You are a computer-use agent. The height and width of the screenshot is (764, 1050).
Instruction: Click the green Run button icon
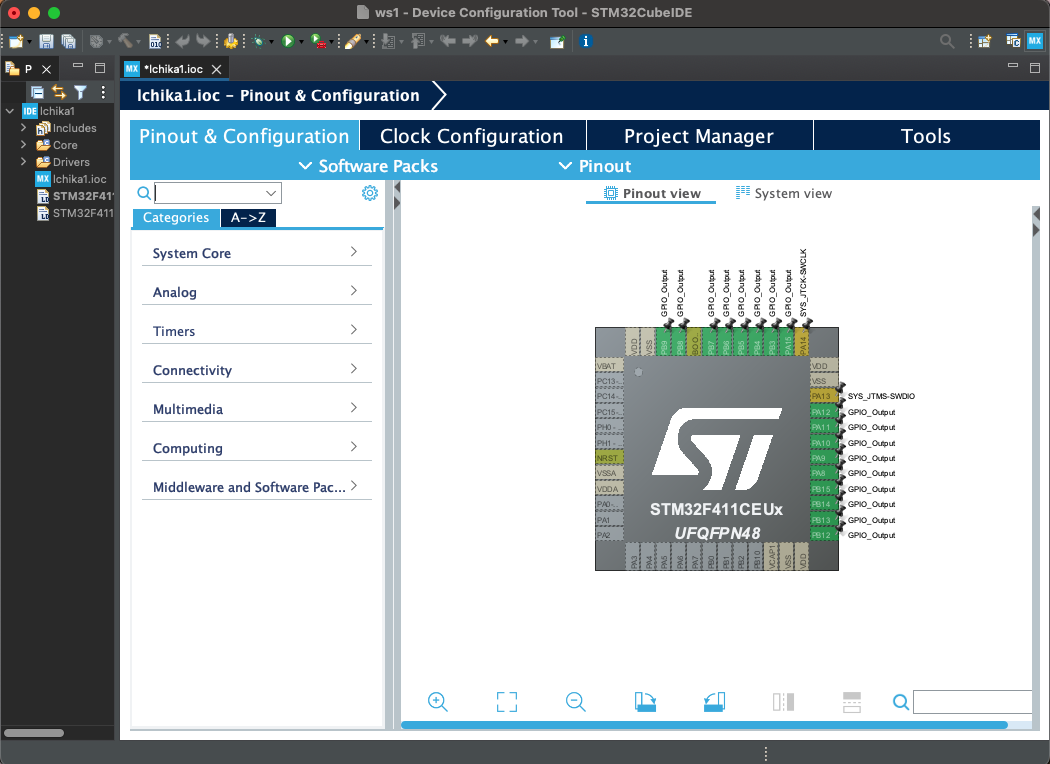288,41
